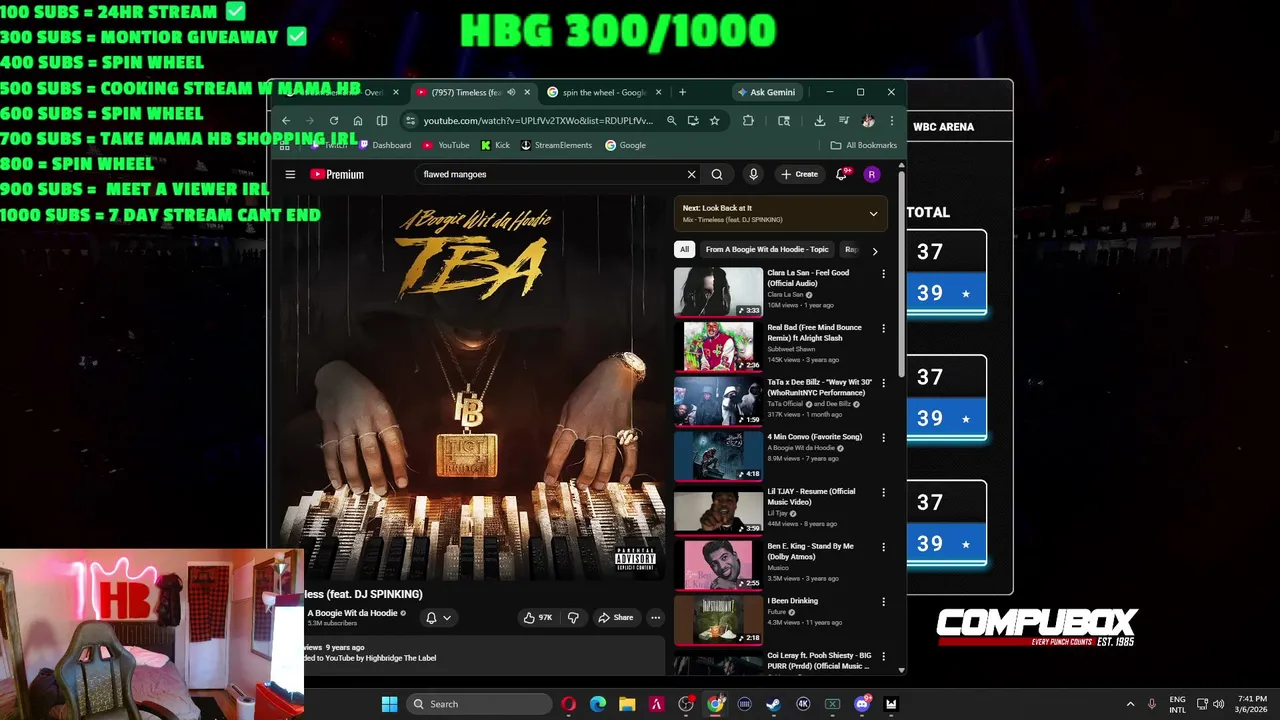Play Lil TJAY Resume thumbnail

point(718,510)
